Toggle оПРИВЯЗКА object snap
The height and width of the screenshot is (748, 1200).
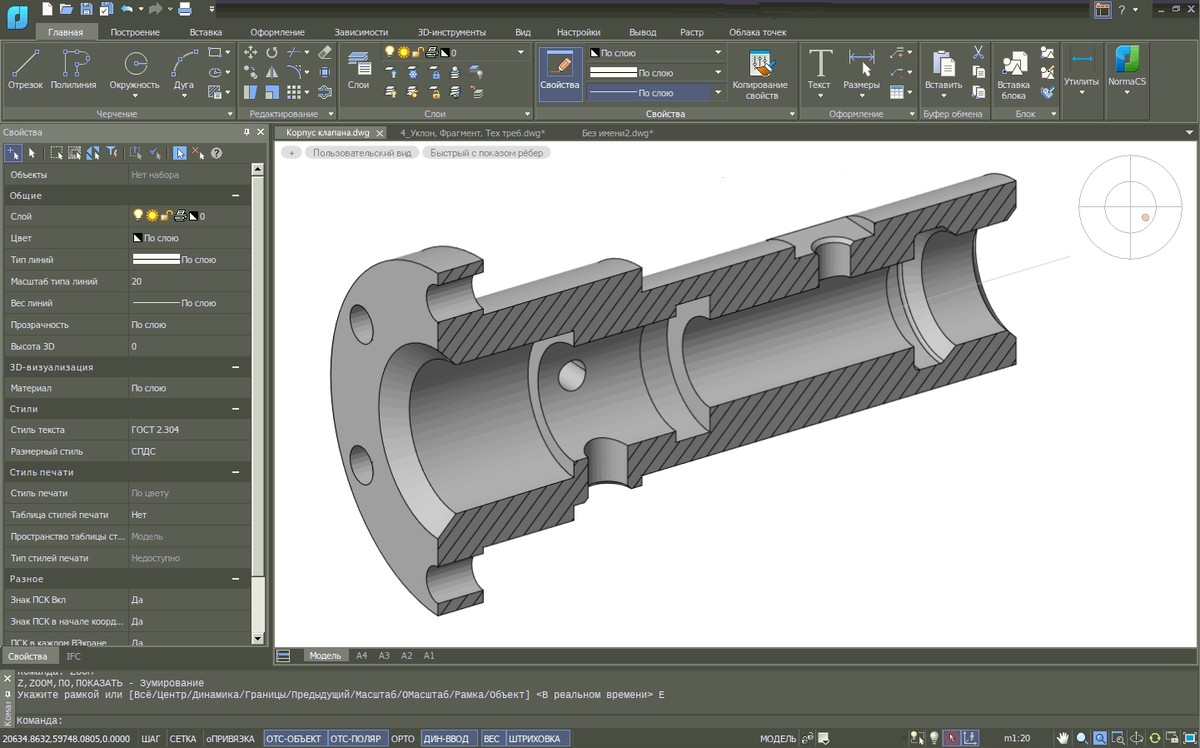(230, 739)
